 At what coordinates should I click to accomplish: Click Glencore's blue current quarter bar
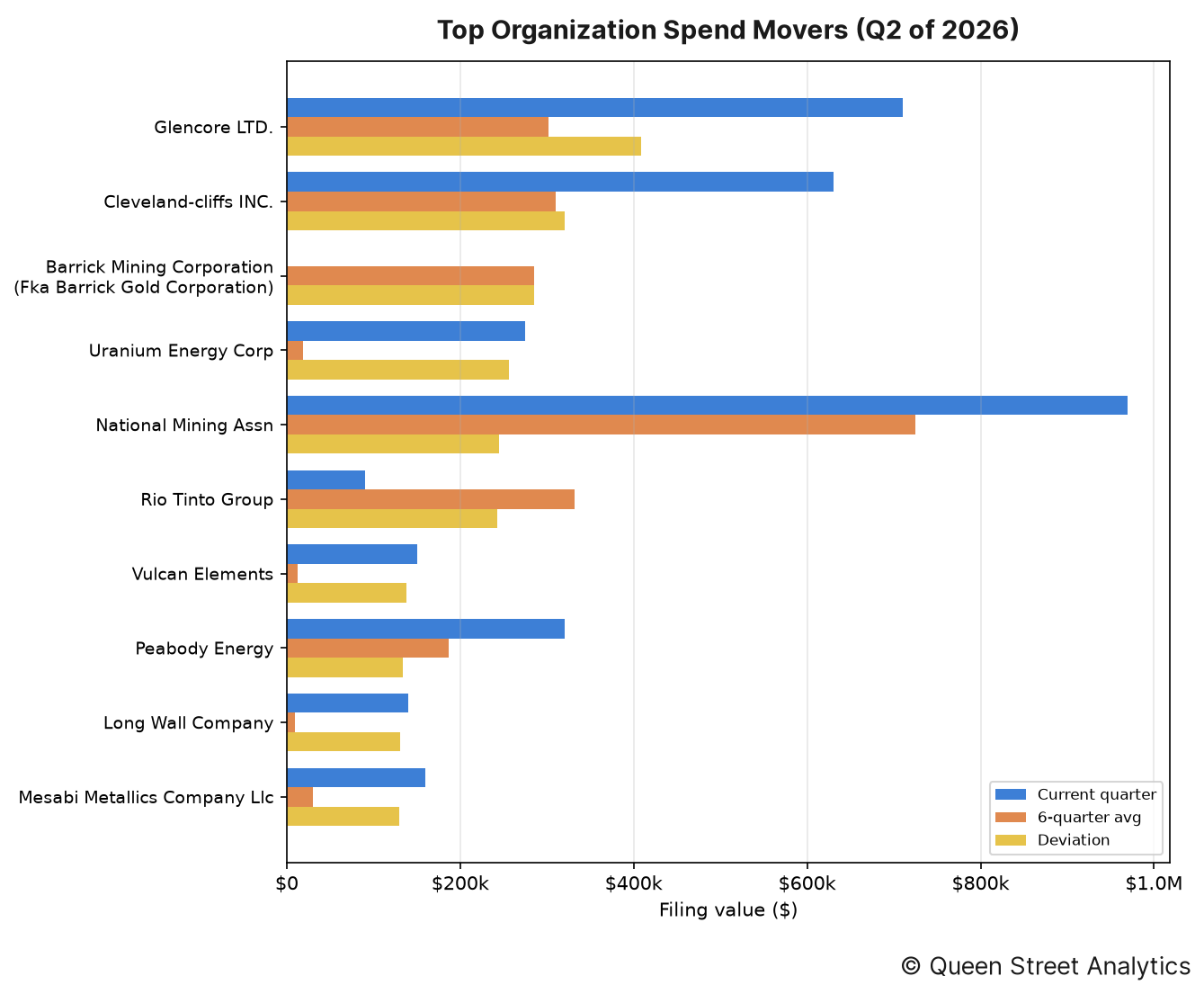[595, 108]
